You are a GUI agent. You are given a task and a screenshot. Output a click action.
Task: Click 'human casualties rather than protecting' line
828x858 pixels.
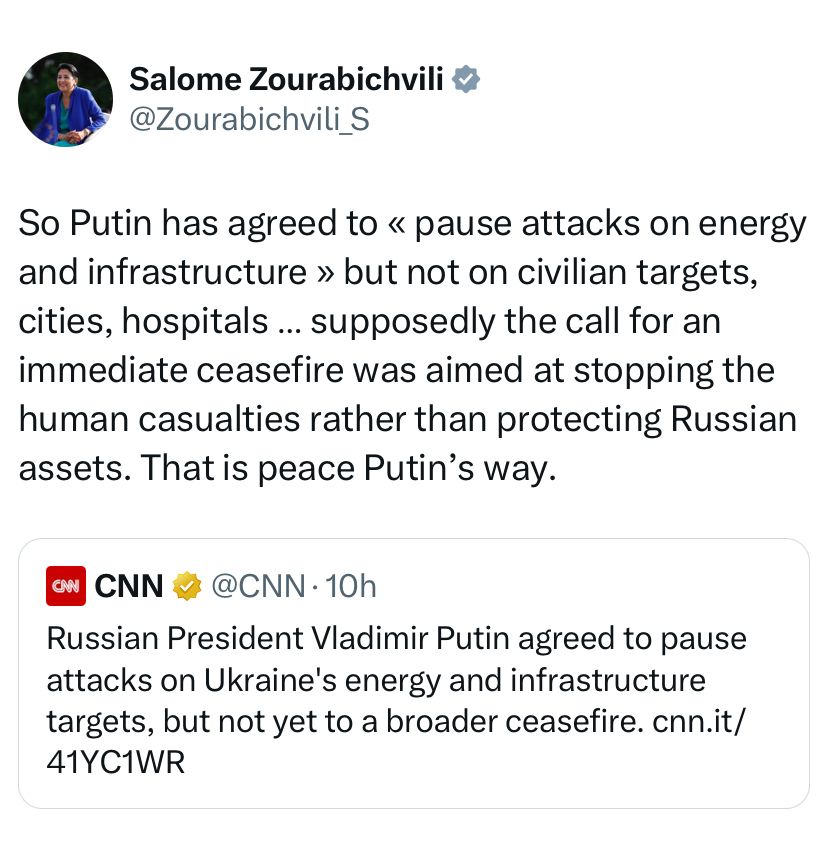(x=340, y=420)
